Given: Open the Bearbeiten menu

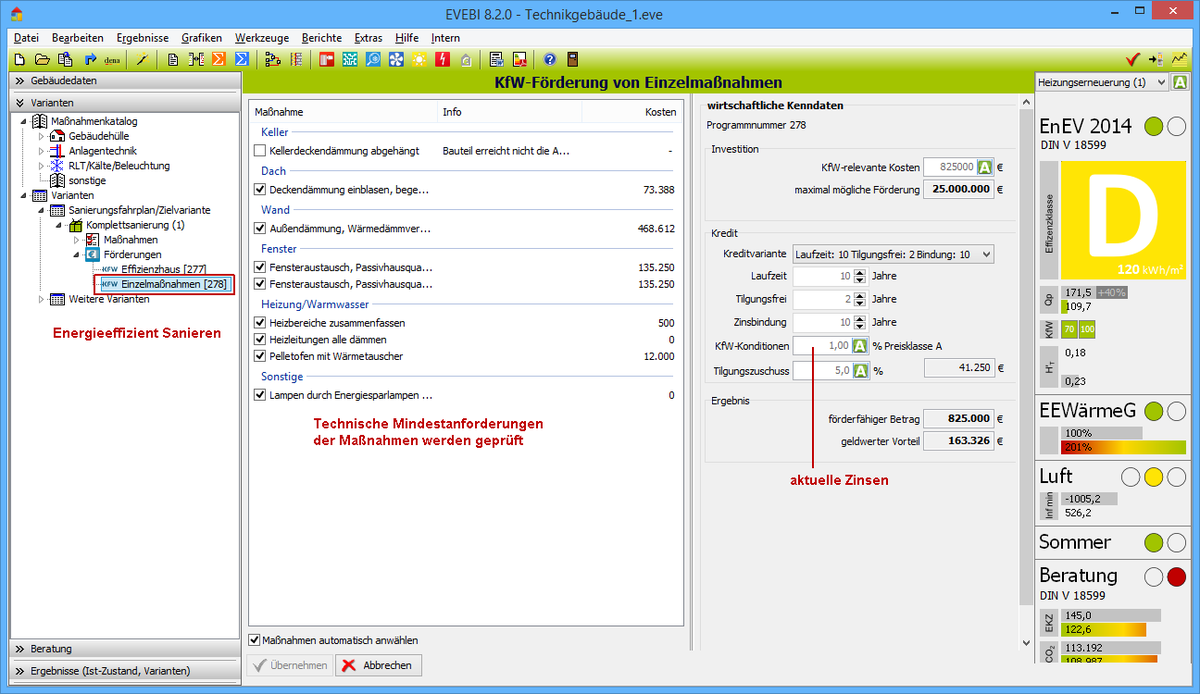Looking at the screenshot, I should click(77, 37).
